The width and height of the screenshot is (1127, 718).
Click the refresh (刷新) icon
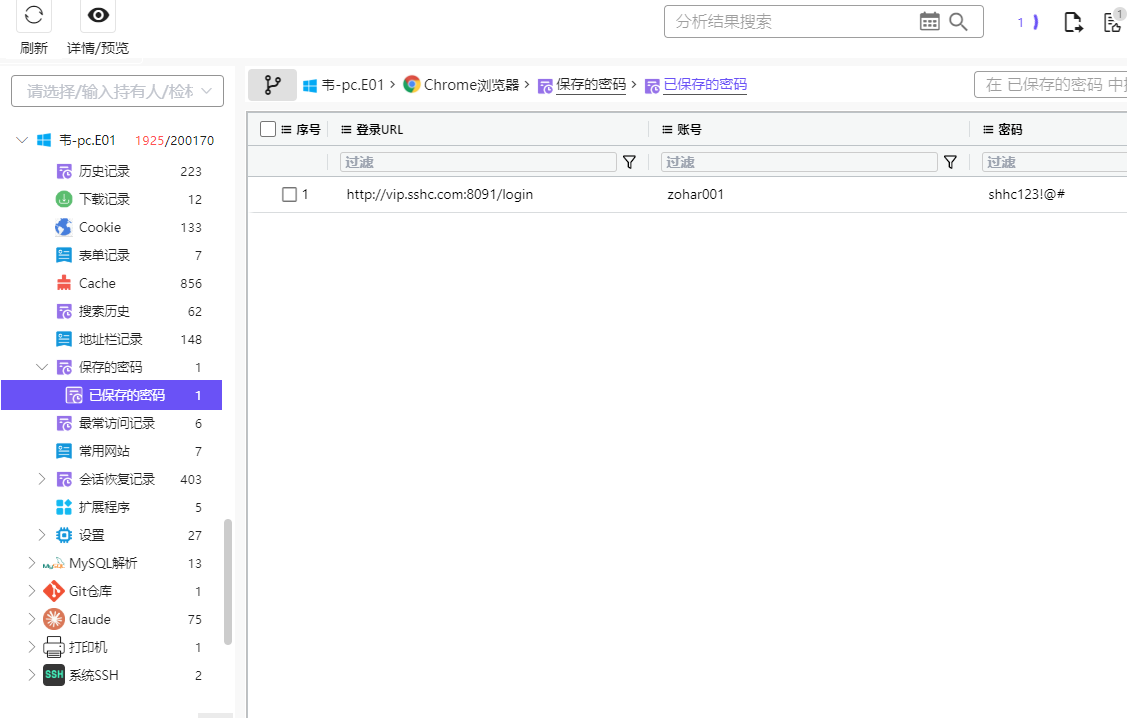34,15
